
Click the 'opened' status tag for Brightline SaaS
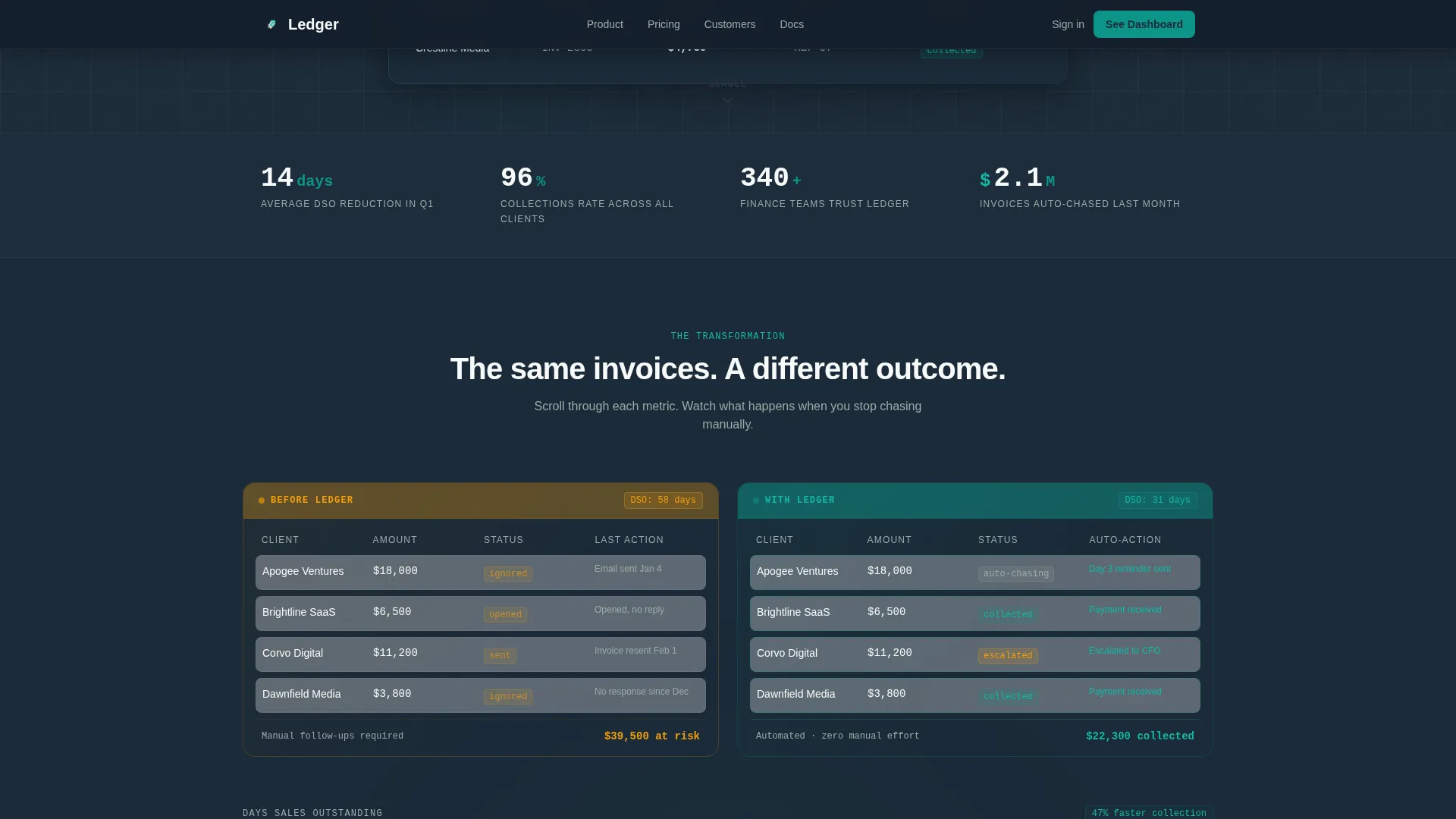click(x=505, y=615)
